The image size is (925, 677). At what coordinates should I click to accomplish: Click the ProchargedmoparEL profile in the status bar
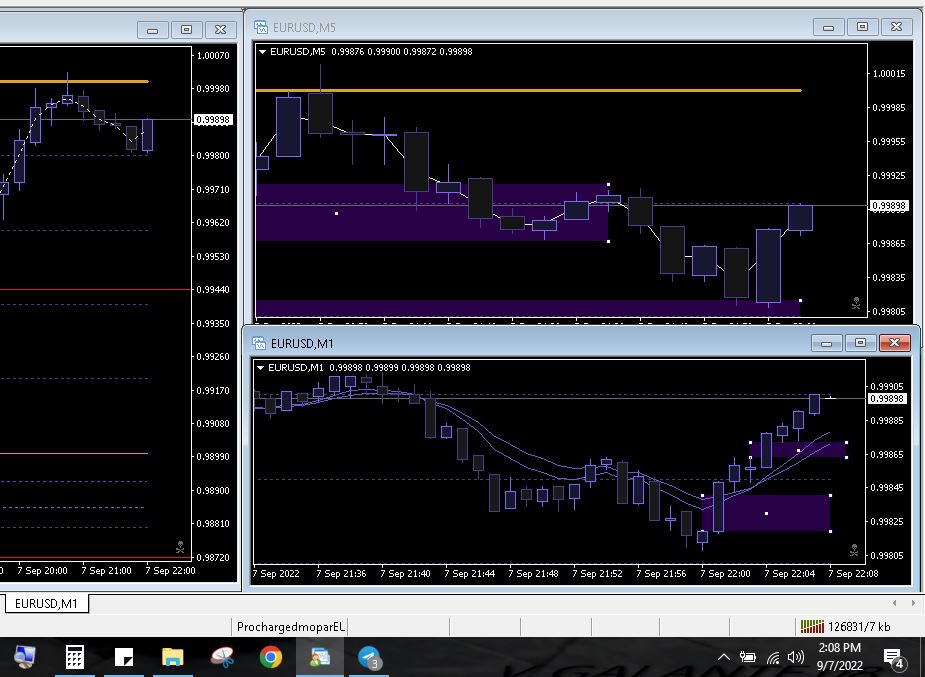[x=290, y=627]
